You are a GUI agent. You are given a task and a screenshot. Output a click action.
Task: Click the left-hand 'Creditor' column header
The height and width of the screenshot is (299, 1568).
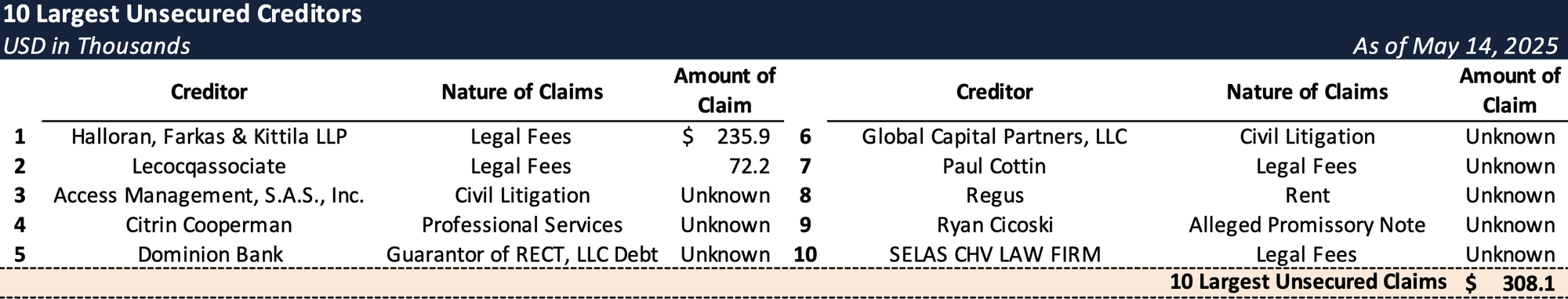(209, 92)
